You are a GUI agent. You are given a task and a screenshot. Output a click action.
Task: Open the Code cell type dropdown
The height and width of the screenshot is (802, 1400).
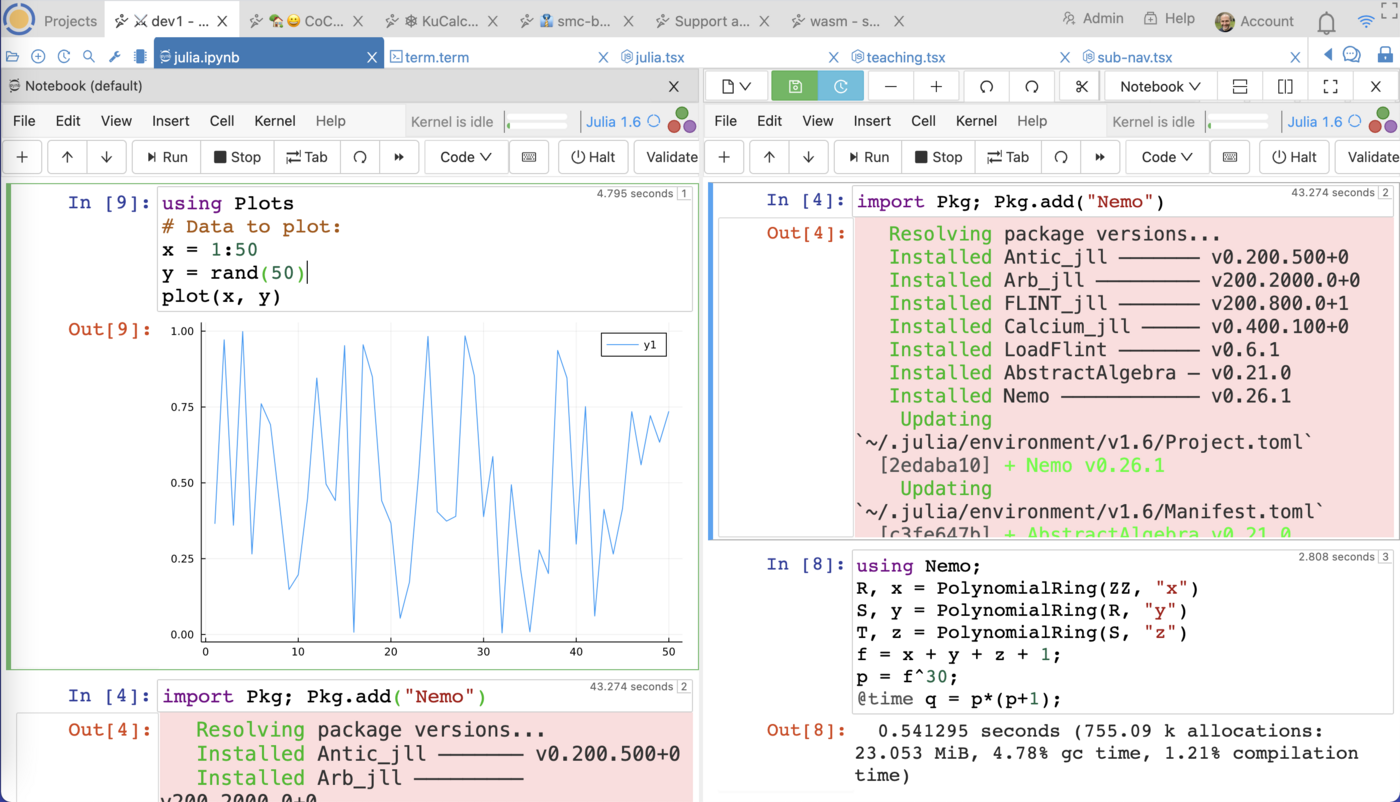tap(465, 157)
